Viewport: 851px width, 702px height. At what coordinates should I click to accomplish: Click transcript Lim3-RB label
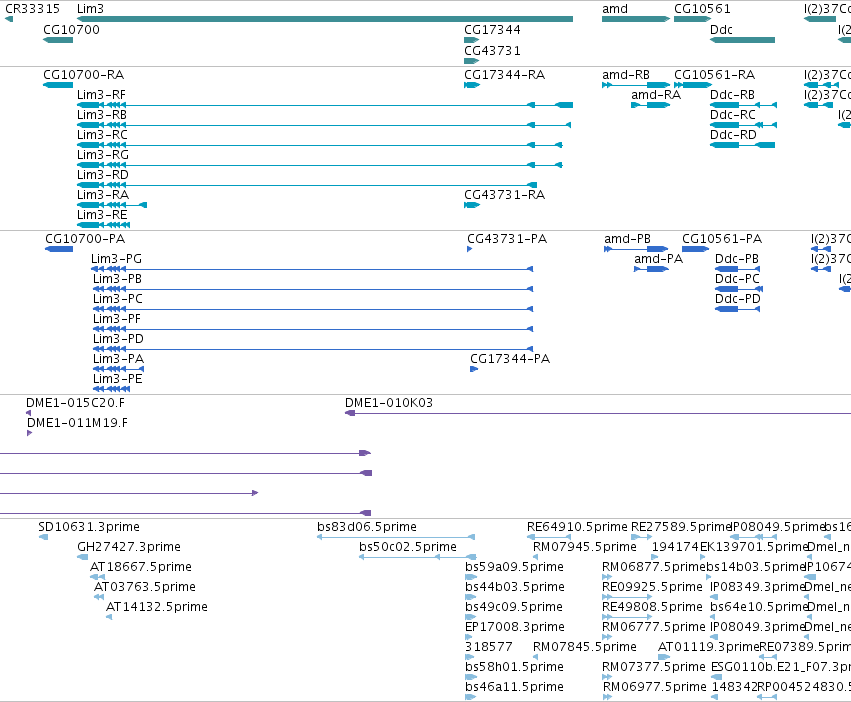coord(102,115)
